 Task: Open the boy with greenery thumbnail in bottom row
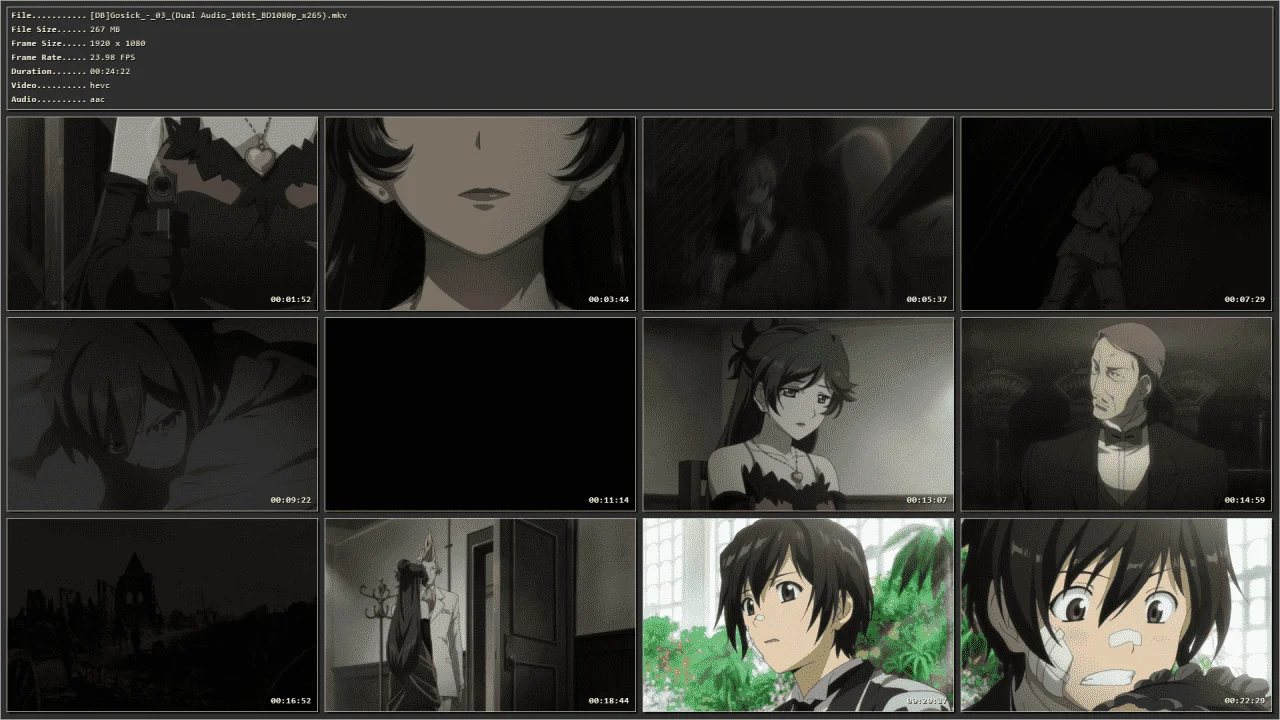point(798,615)
